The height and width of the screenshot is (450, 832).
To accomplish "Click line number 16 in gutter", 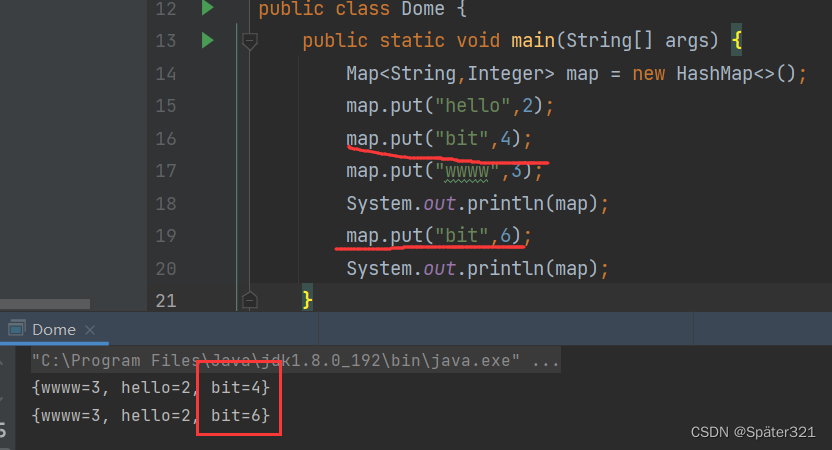I will 165,139.
